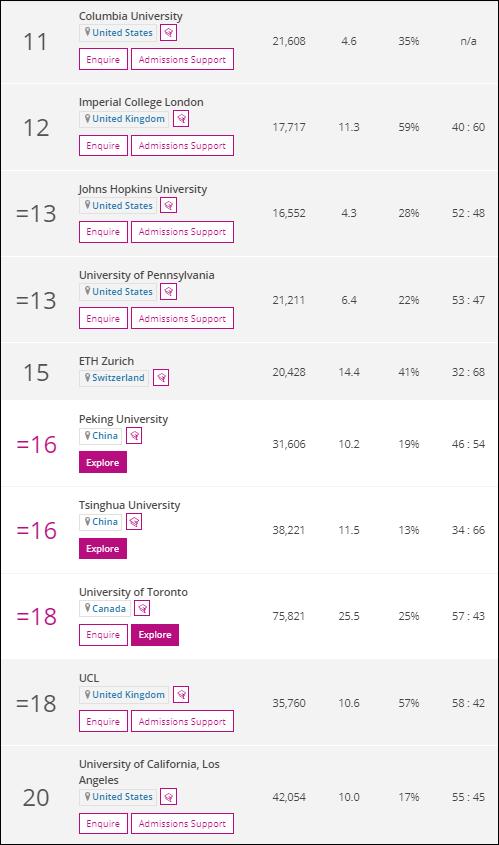The height and width of the screenshot is (845, 499).
Task: Click Enquire under UCL
Action: tap(103, 721)
